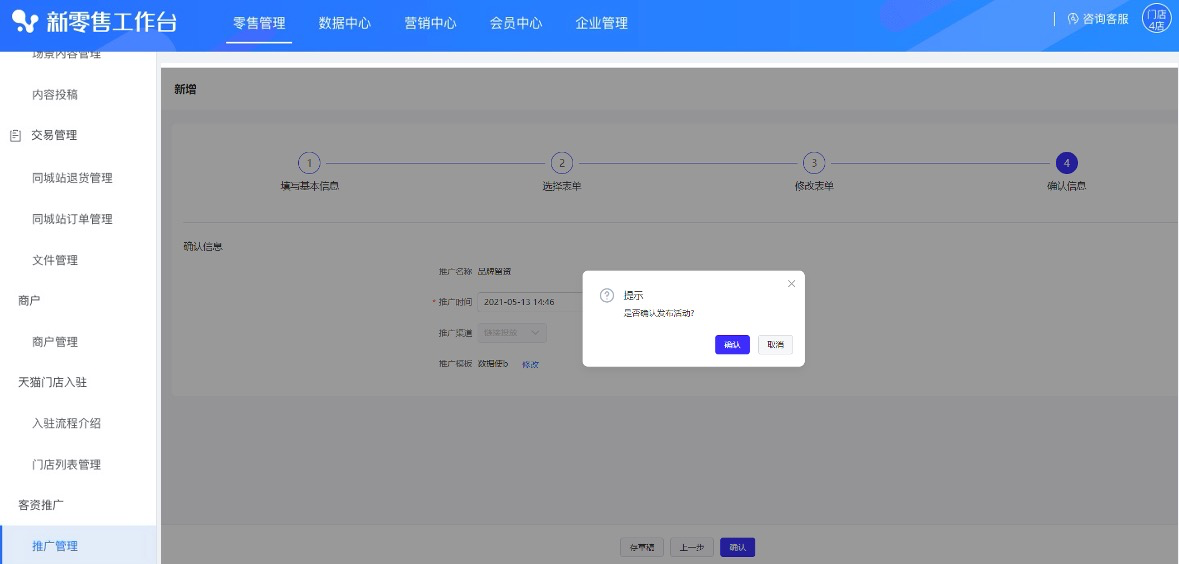Close the 提示 dialog with the X
This screenshot has height=564, width=1179.
point(791,284)
